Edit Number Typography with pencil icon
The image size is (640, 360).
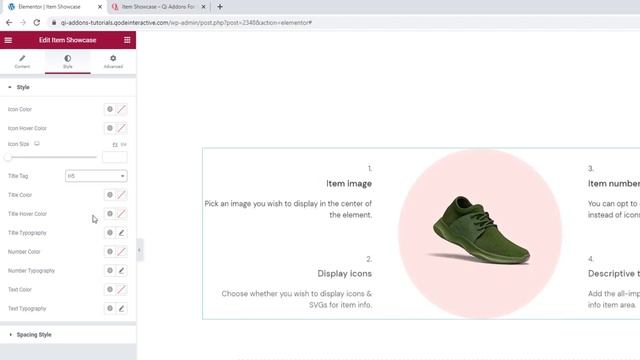[x=122, y=271]
